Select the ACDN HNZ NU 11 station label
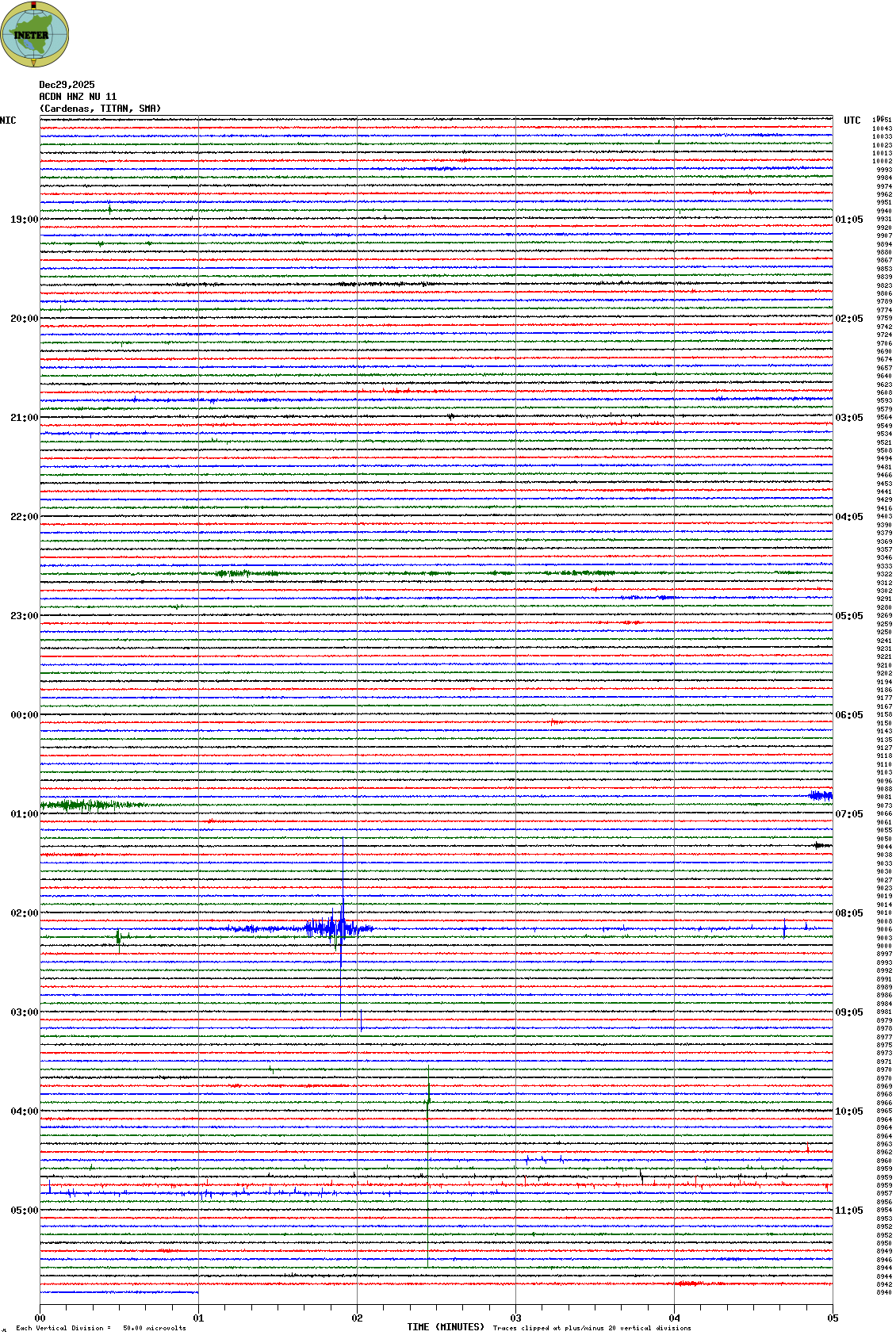 click(x=78, y=97)
